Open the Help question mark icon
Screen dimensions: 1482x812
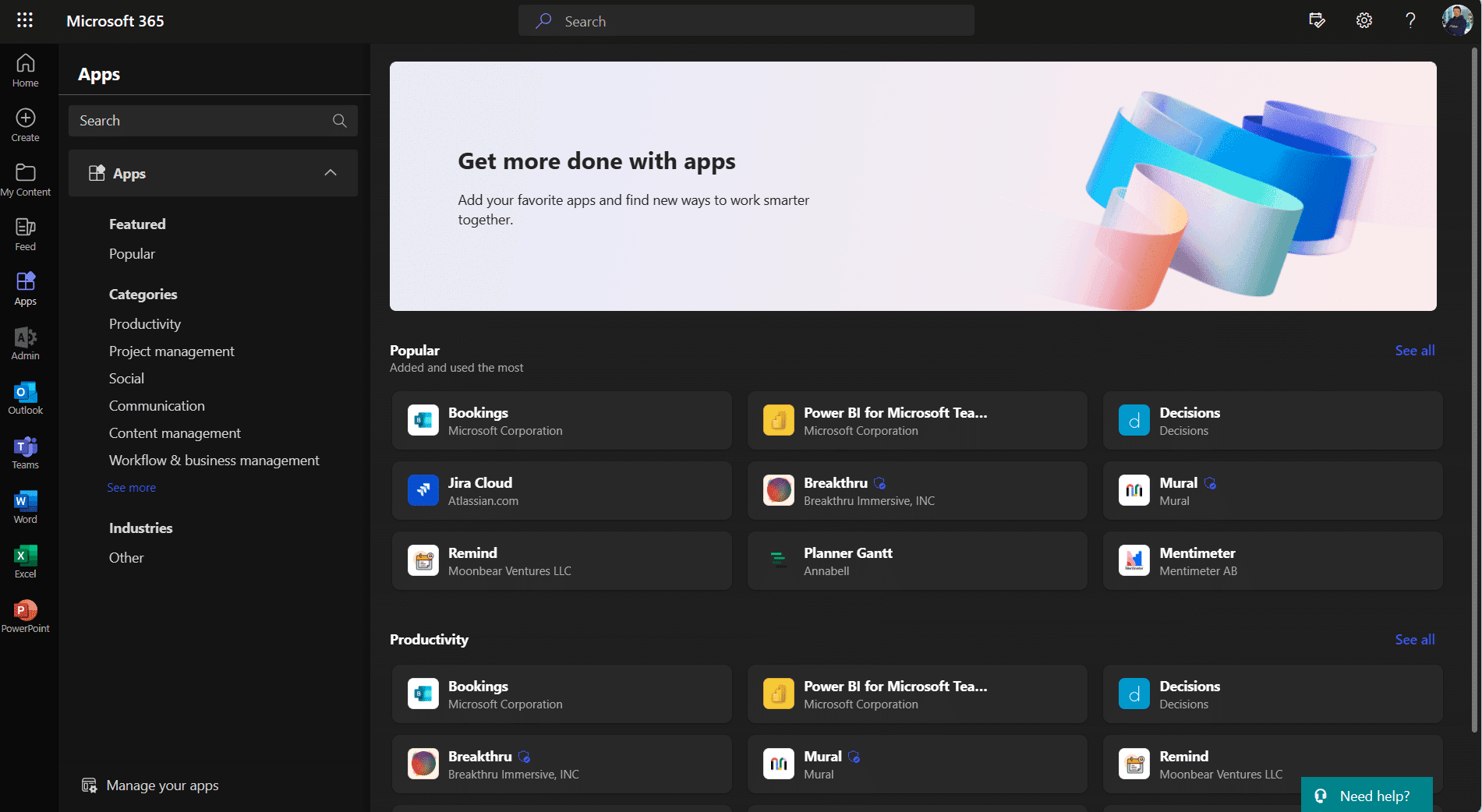(x=1410, y=20)
